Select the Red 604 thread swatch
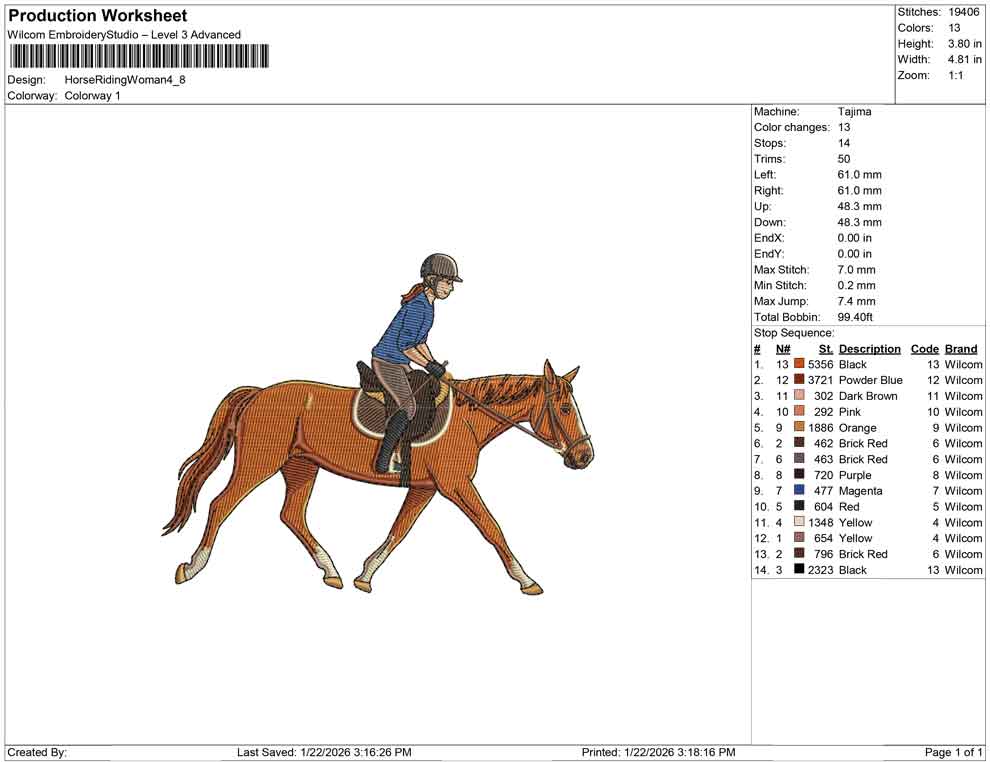990x762 pixels. point(799,506)
